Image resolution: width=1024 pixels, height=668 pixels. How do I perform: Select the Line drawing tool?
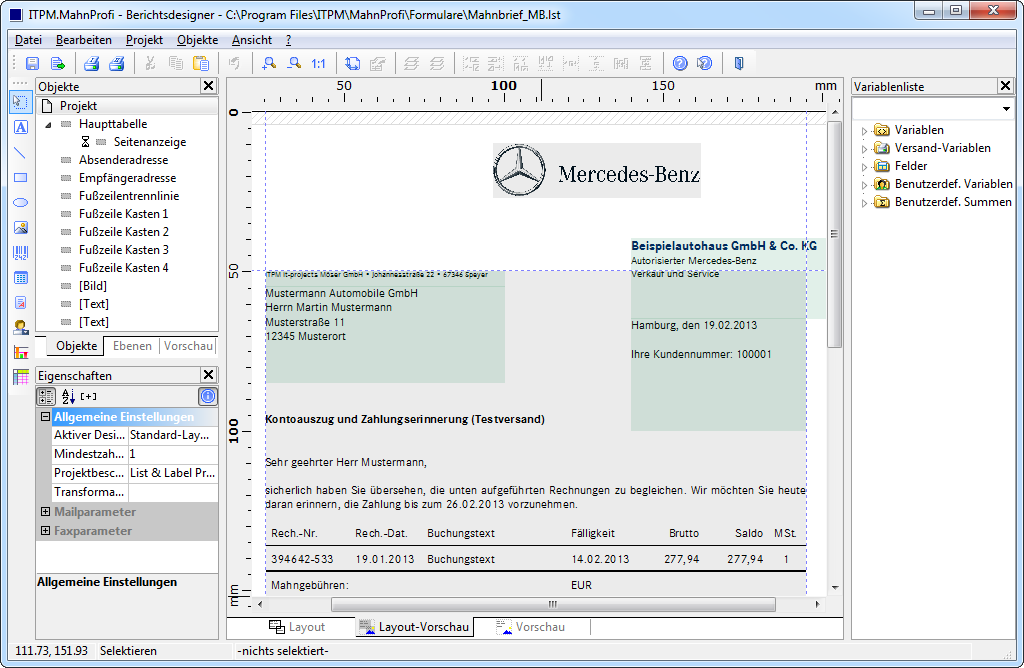tap(21, 152)
